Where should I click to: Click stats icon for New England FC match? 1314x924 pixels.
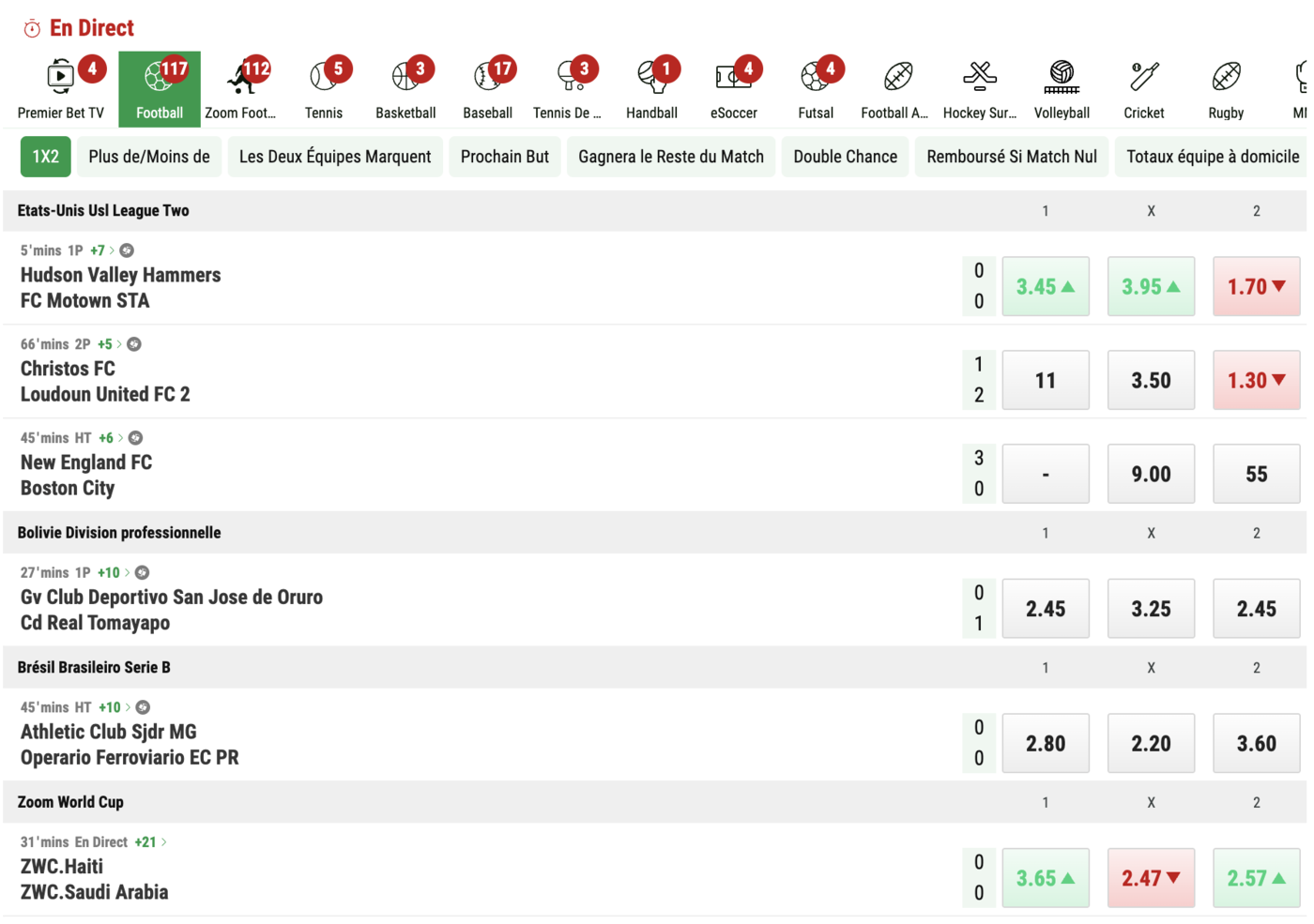135,438
